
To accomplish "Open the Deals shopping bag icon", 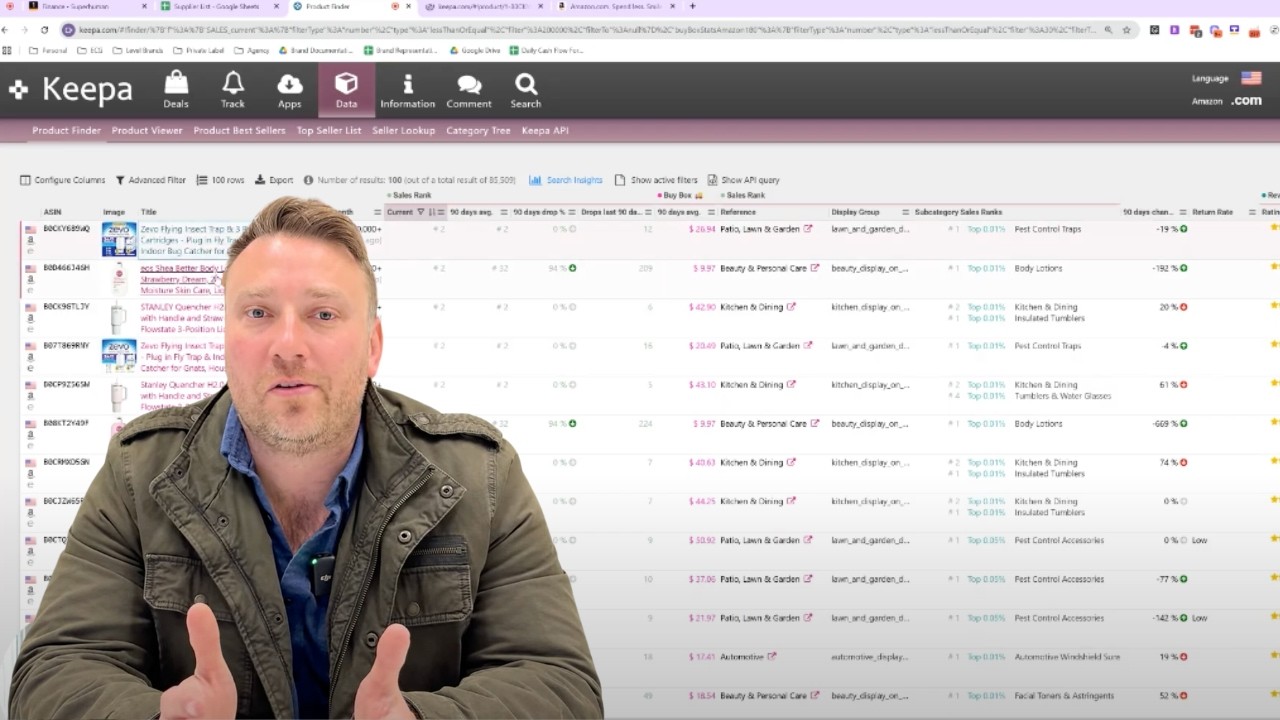I will click(x=176, y=90).
